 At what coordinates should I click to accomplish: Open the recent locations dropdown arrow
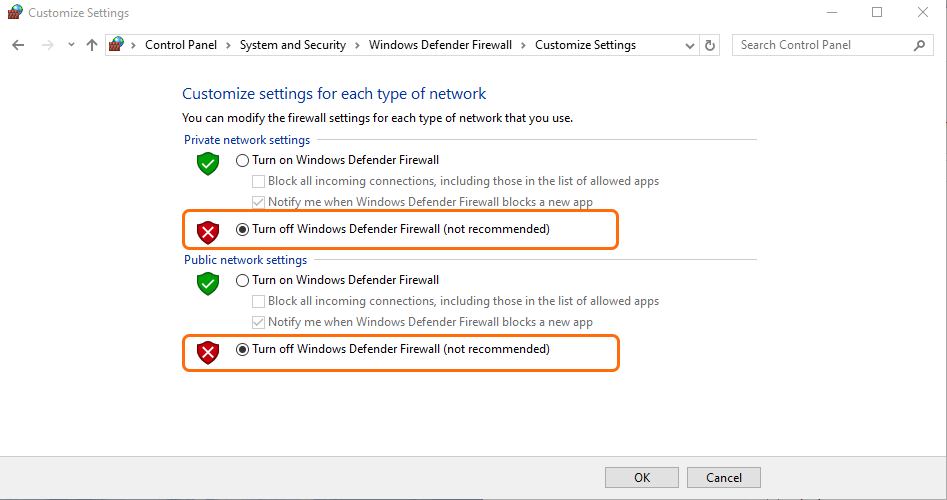[x=71, y=45]
